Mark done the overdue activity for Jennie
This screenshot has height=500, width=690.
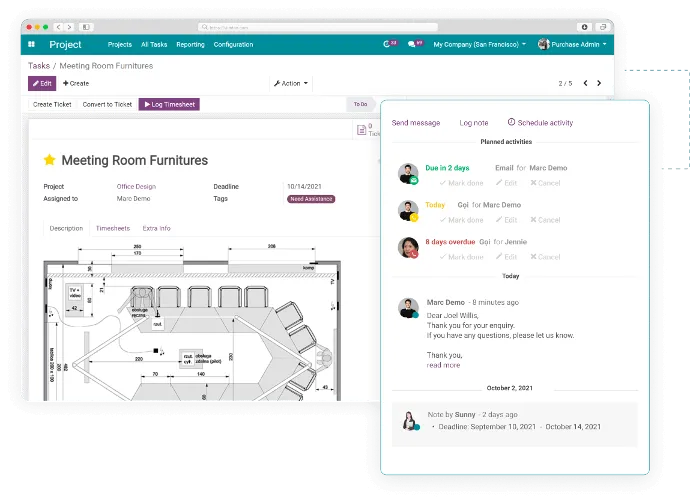click(462, 257)
